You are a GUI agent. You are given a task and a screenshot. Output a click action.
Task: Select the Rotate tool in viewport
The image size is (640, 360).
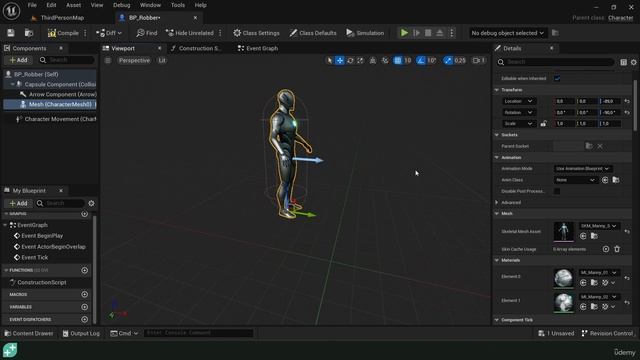(350, 60)
